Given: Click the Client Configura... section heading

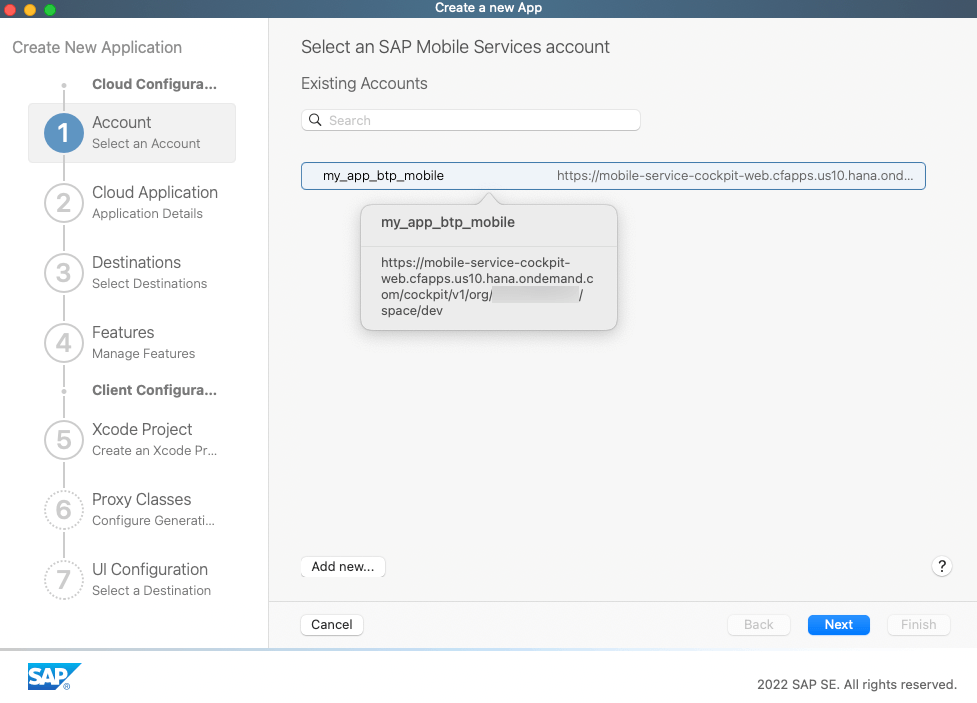Looking at the screenshot, I should (x=155, y=390).
